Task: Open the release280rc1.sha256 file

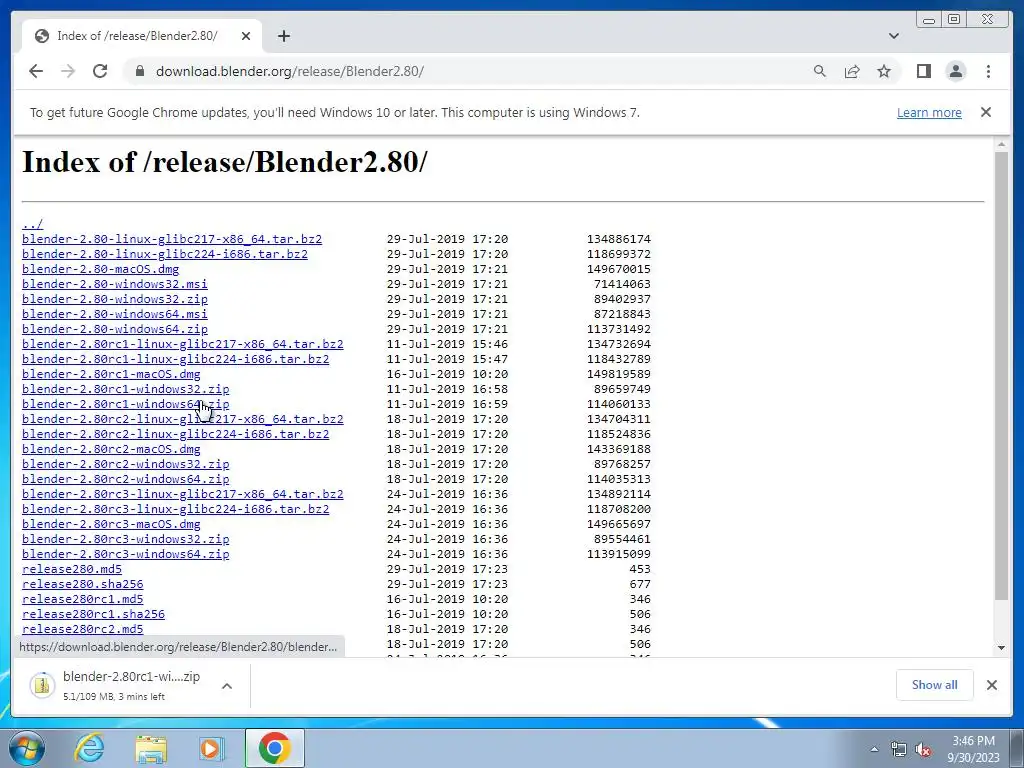Action: click(93, 615)
